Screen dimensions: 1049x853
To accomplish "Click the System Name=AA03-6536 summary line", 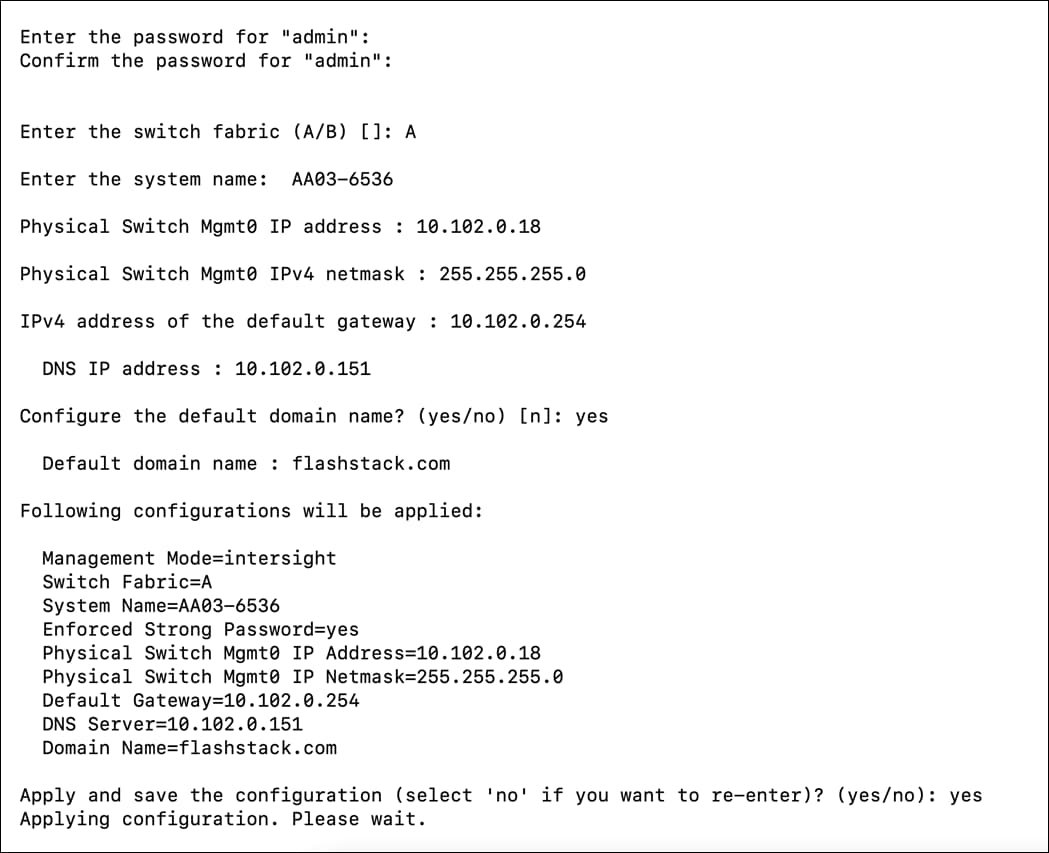I will tap(161, 606).
